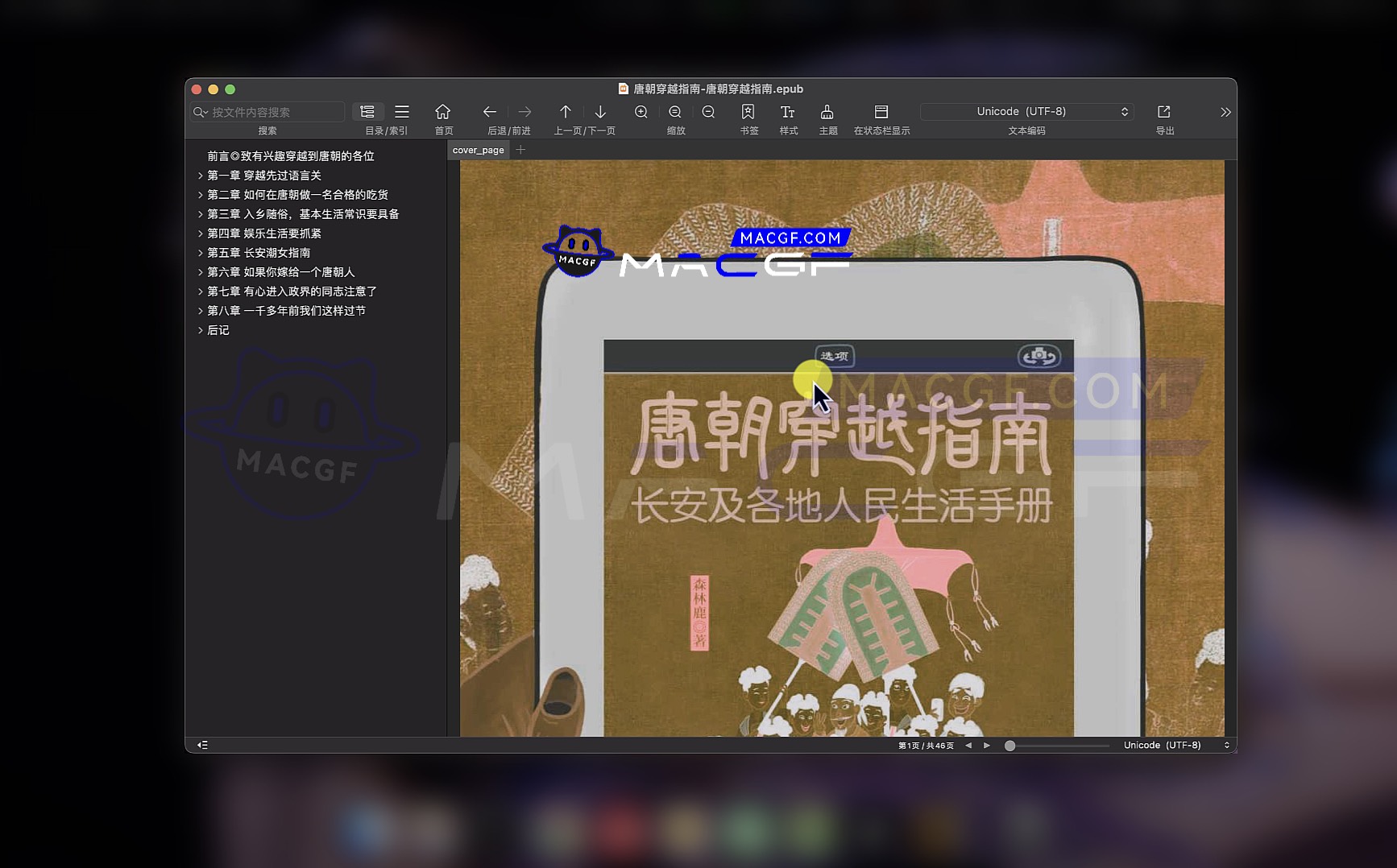Select the cover_page tab
Viewport: 1397px width, 868px height.
[x=478, y=150]
